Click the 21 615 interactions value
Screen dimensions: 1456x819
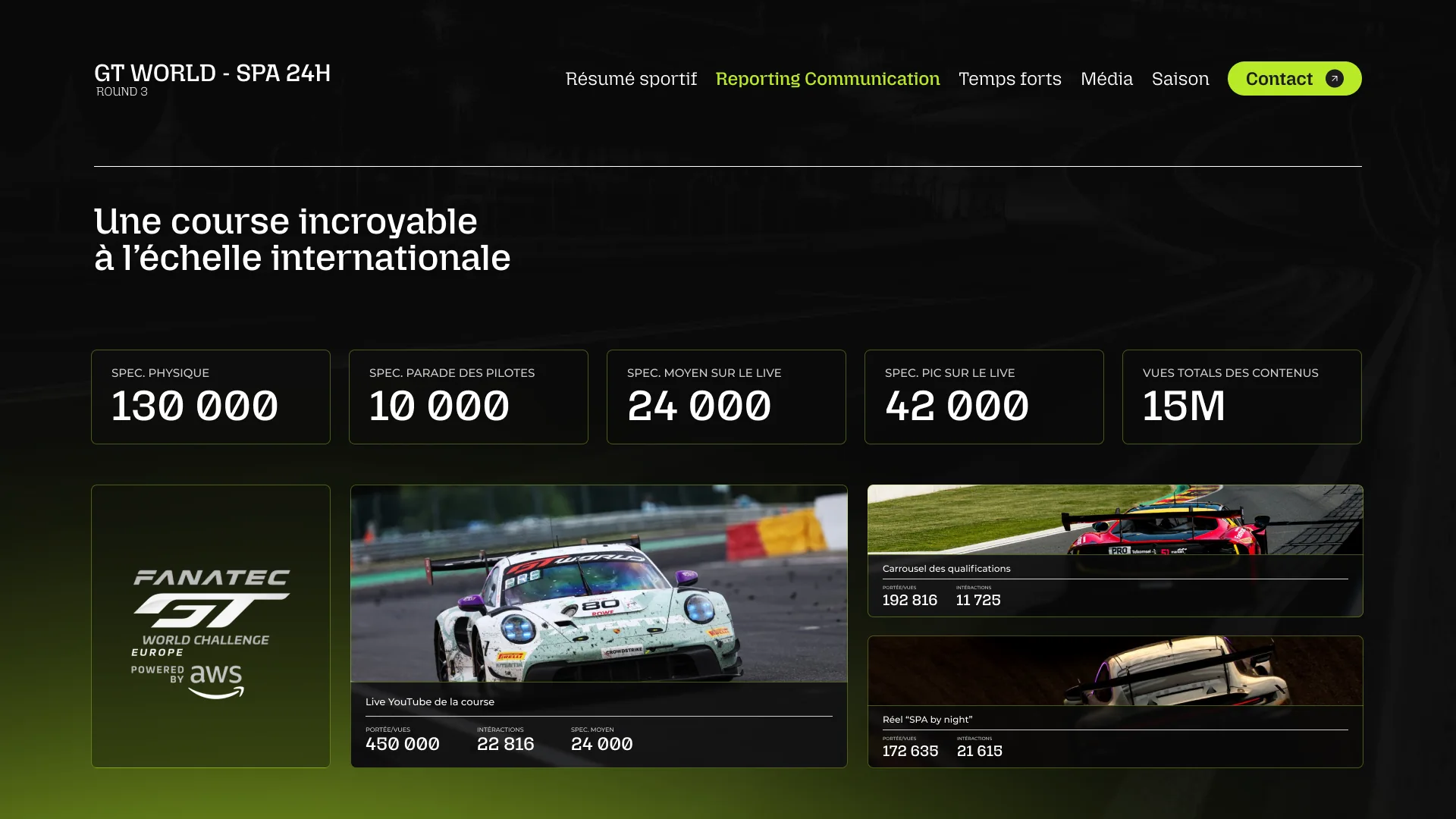point(980,752)
